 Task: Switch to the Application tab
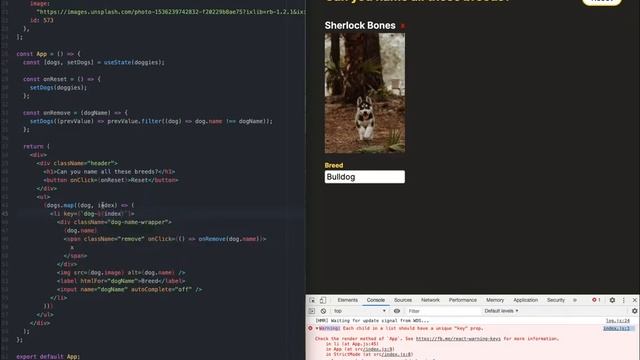click(525, 300)
